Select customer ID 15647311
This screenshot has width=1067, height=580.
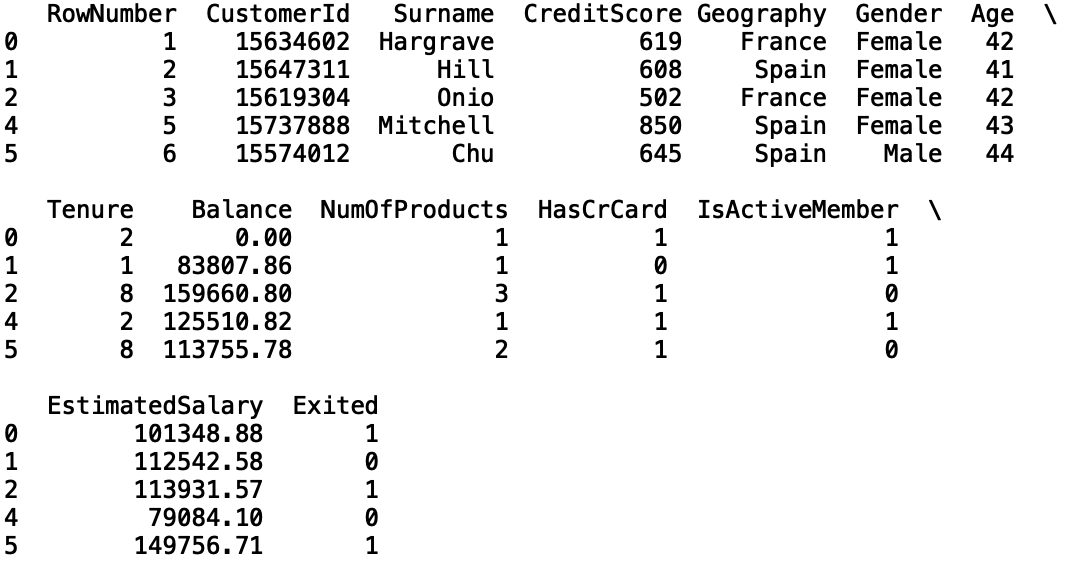pyautogui.click(x=293, y=70)
